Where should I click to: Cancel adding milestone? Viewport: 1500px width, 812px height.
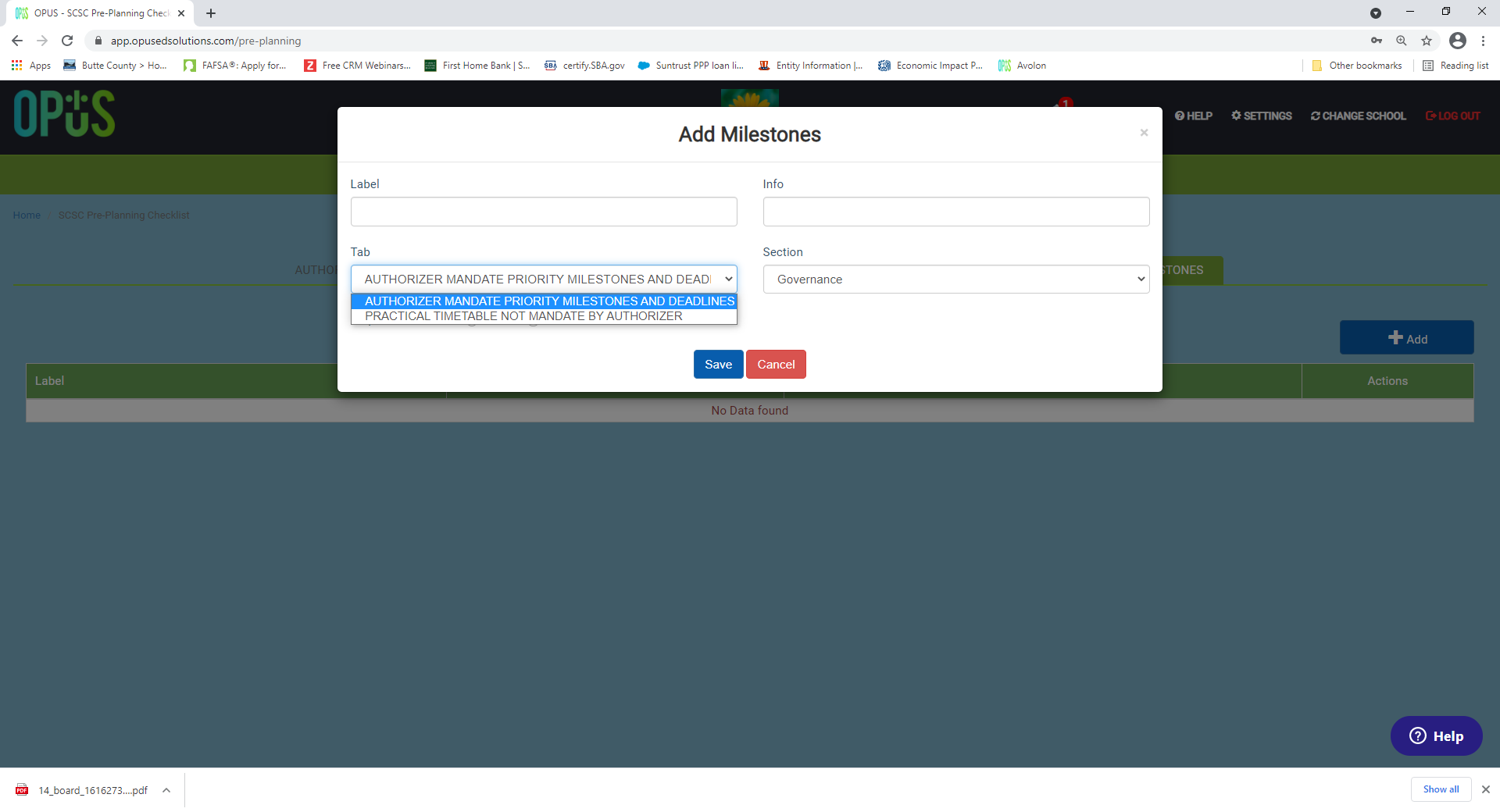pyautogui.click(x=776, y=365)
